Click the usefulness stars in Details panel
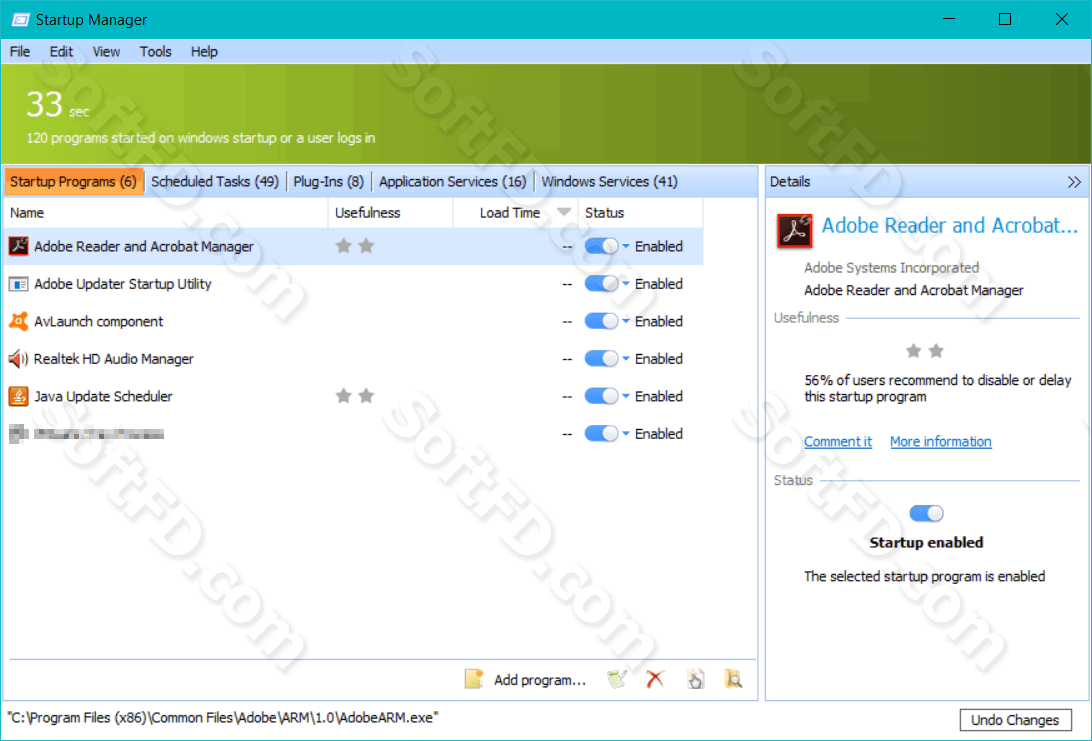Viewport: 1092px width, 741px height. [925, 351]
